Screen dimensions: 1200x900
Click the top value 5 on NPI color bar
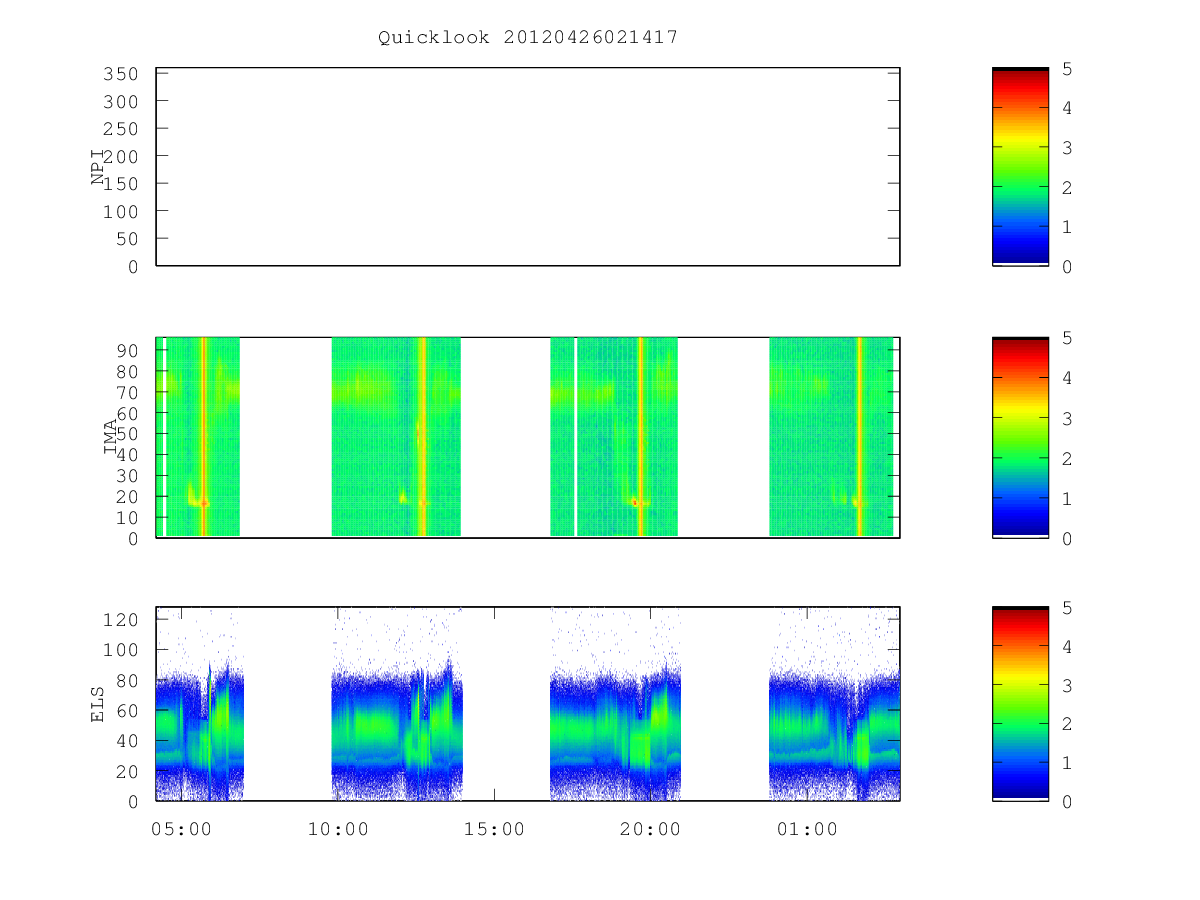tap(1066, 69)
